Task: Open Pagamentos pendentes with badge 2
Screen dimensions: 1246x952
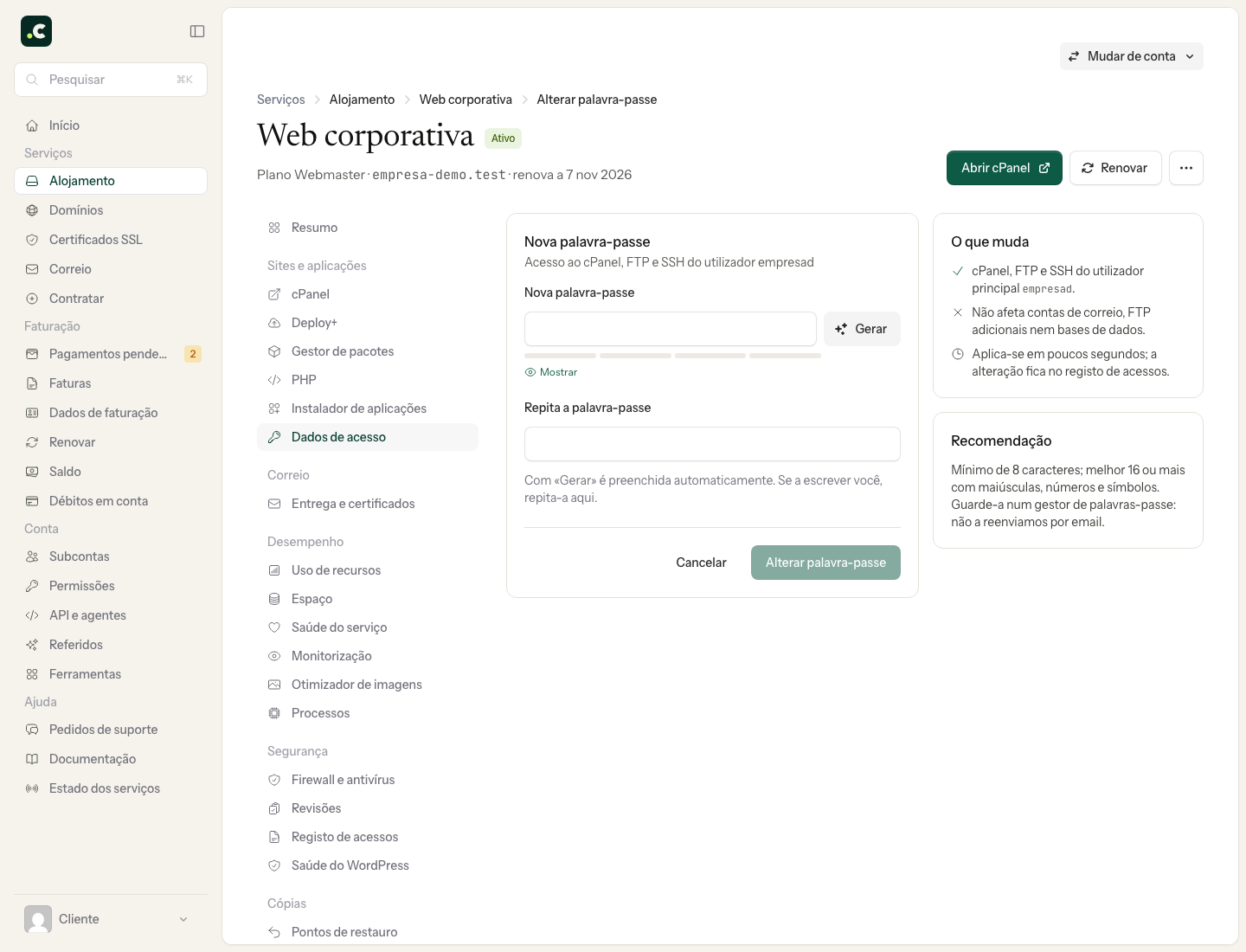Action: pos(111,354)
